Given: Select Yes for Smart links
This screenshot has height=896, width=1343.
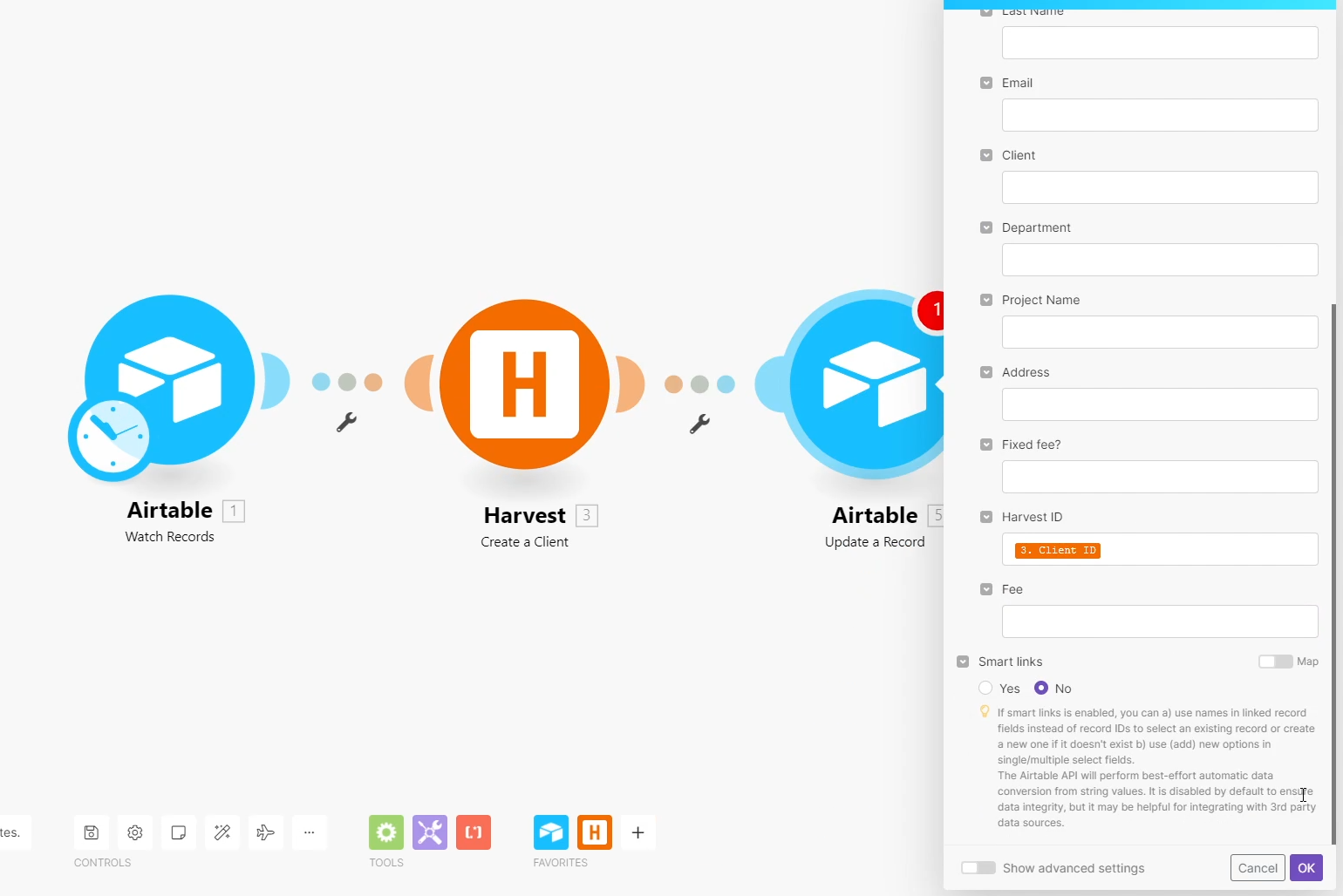Looking at the screenshot, I should click(x=985, y=688).
